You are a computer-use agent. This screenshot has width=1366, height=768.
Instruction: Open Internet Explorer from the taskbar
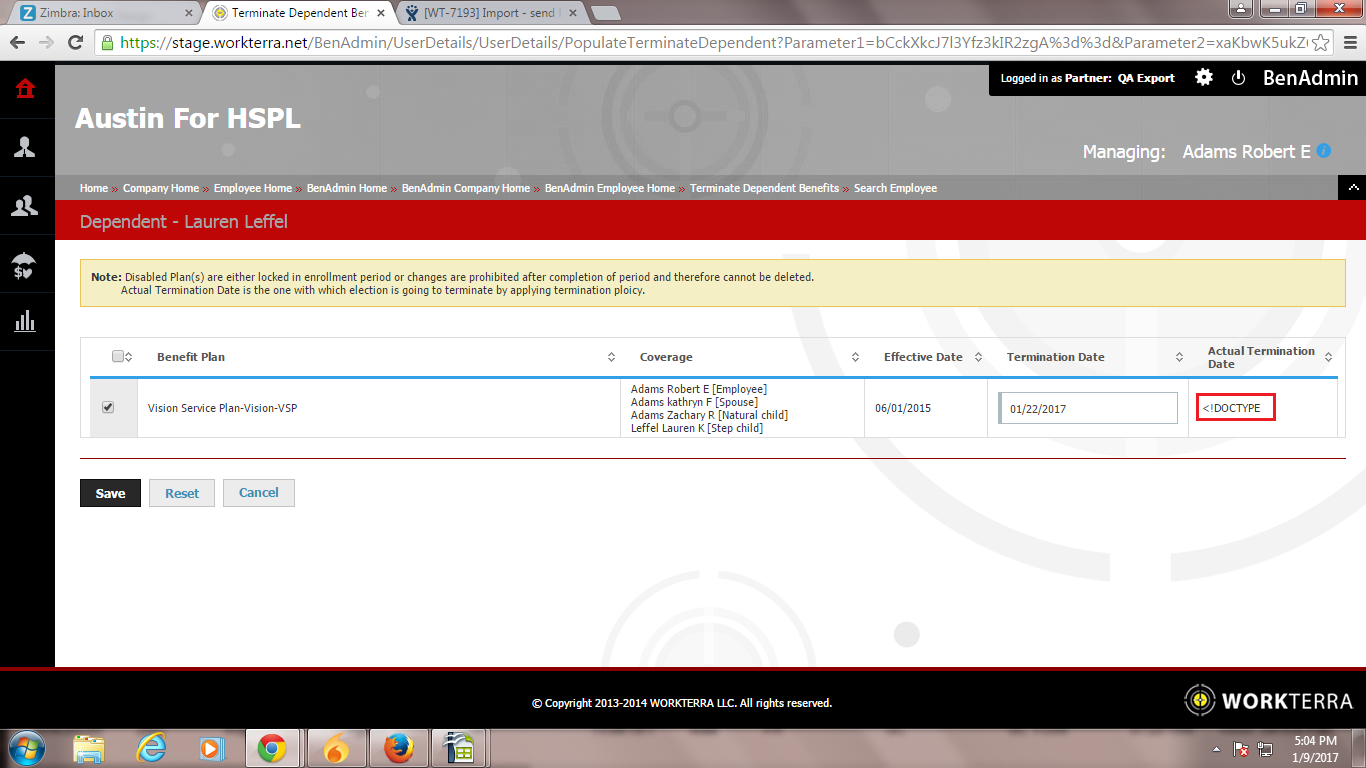tap(151, 748)
